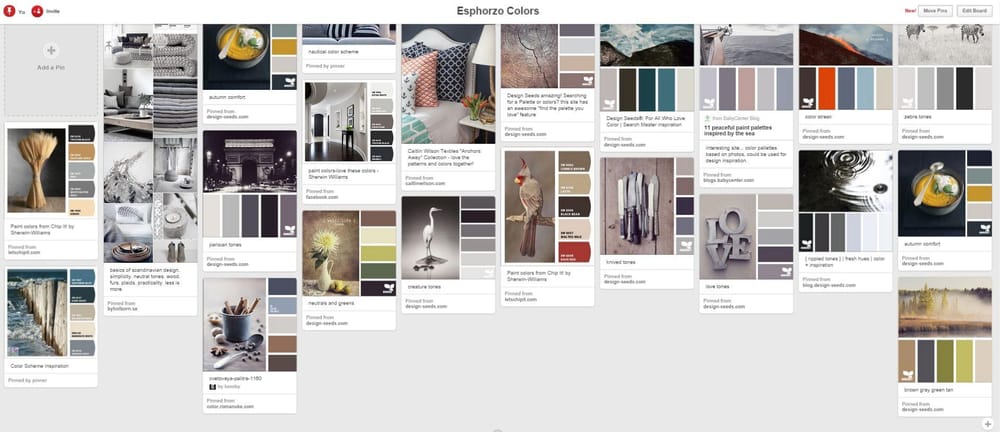Click the zebra tones caption
Viewport: 1000px width, 432px height.
click(918, 117)
